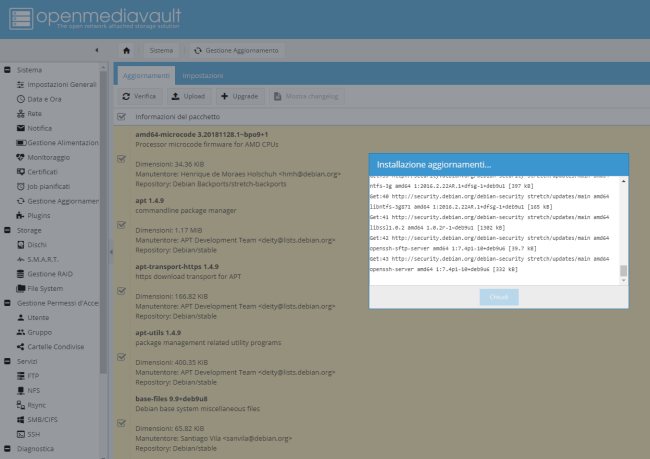
Task: Open Utente entry
Action: (33, 318)
